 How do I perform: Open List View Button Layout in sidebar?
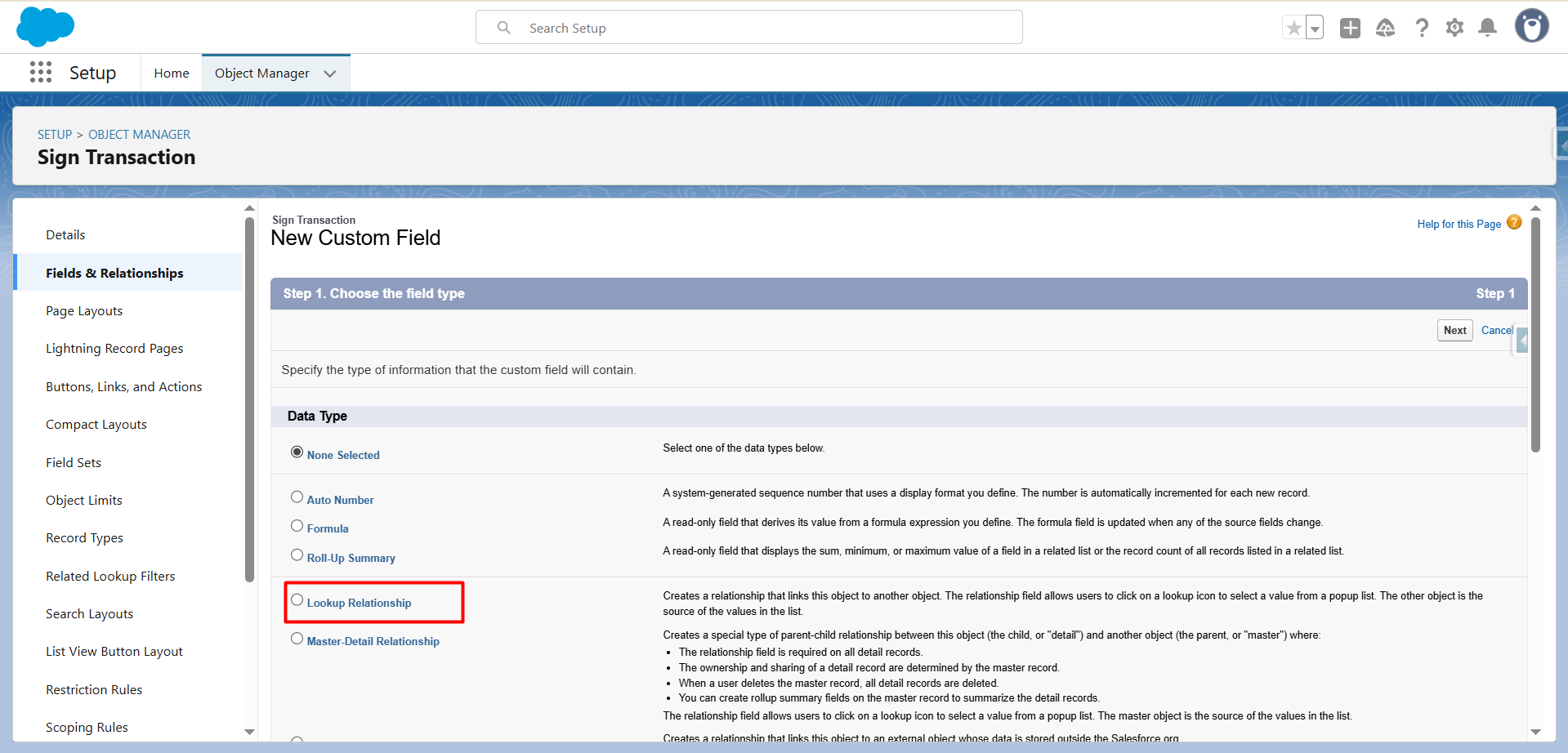click(114, 652)
